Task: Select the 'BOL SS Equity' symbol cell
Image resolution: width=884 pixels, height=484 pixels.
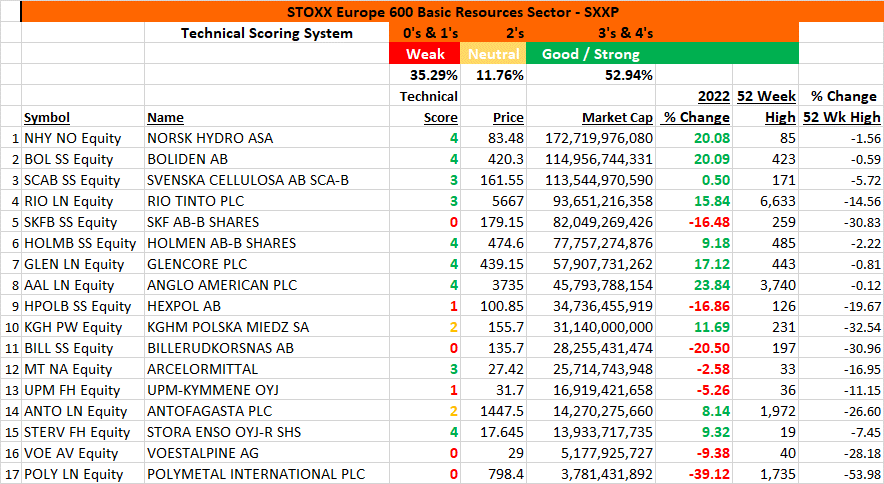Action: (x=82, y=159)
